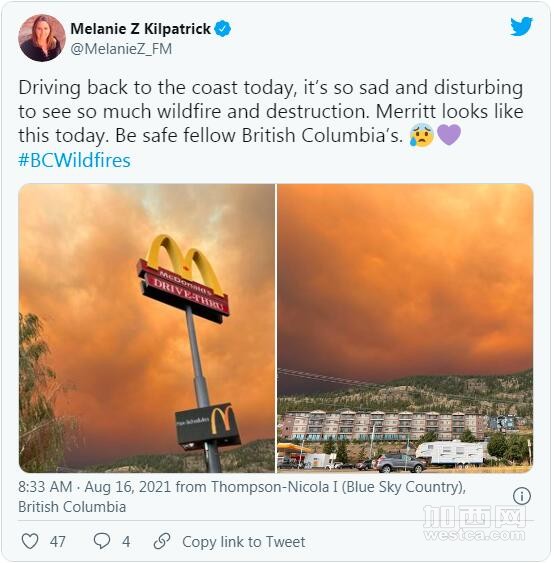Click the 4 replies count
This screenshot has width=555, height=563.
click(126, 541)
